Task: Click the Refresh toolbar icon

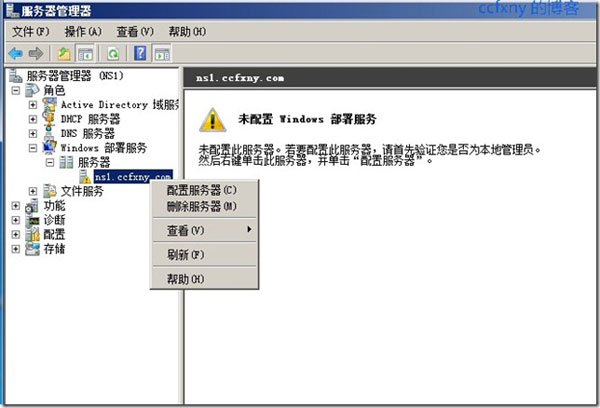Action: pyautogui.click(x=113, y=54)
